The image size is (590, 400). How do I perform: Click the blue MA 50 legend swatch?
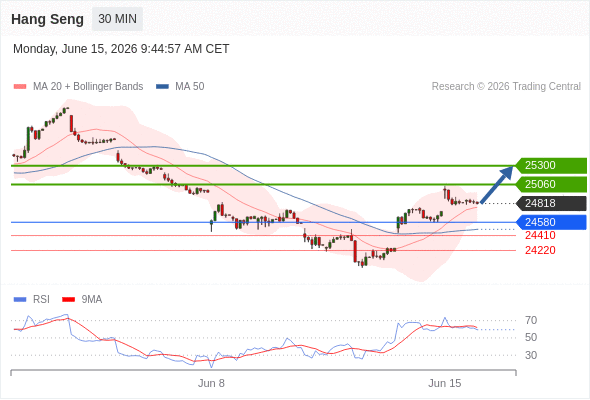pos(162,87)
